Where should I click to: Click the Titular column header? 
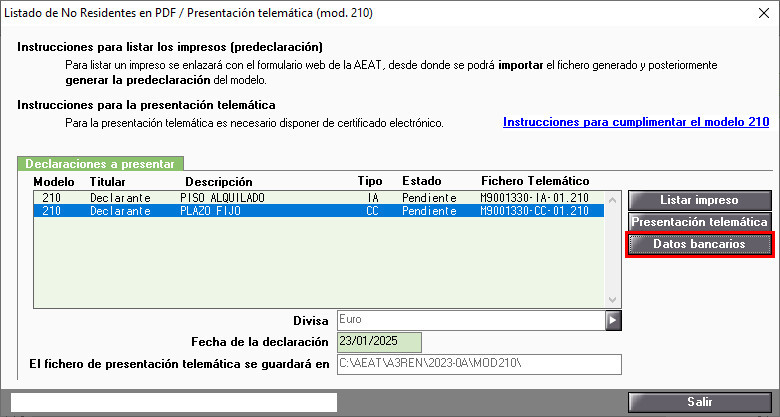[107, 182]
